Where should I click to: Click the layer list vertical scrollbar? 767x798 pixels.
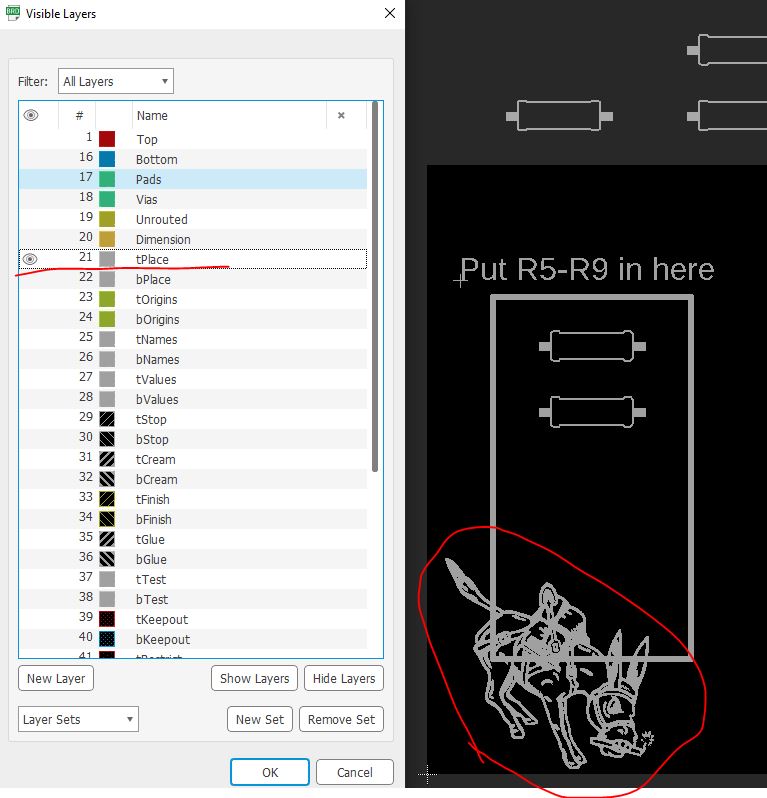[x=375, y=300]
